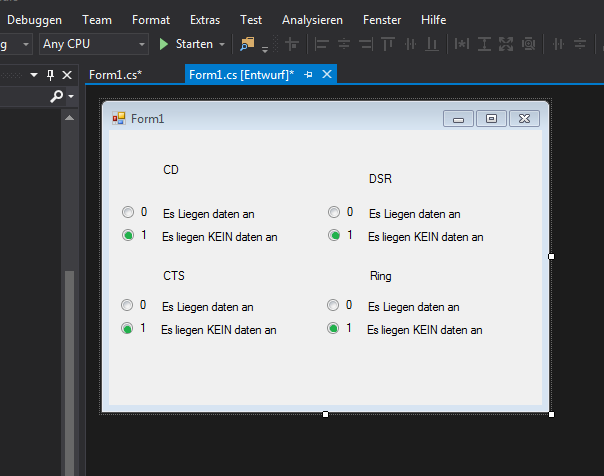
Task: Open the Extras menu
Action: (x=205, y=20)
